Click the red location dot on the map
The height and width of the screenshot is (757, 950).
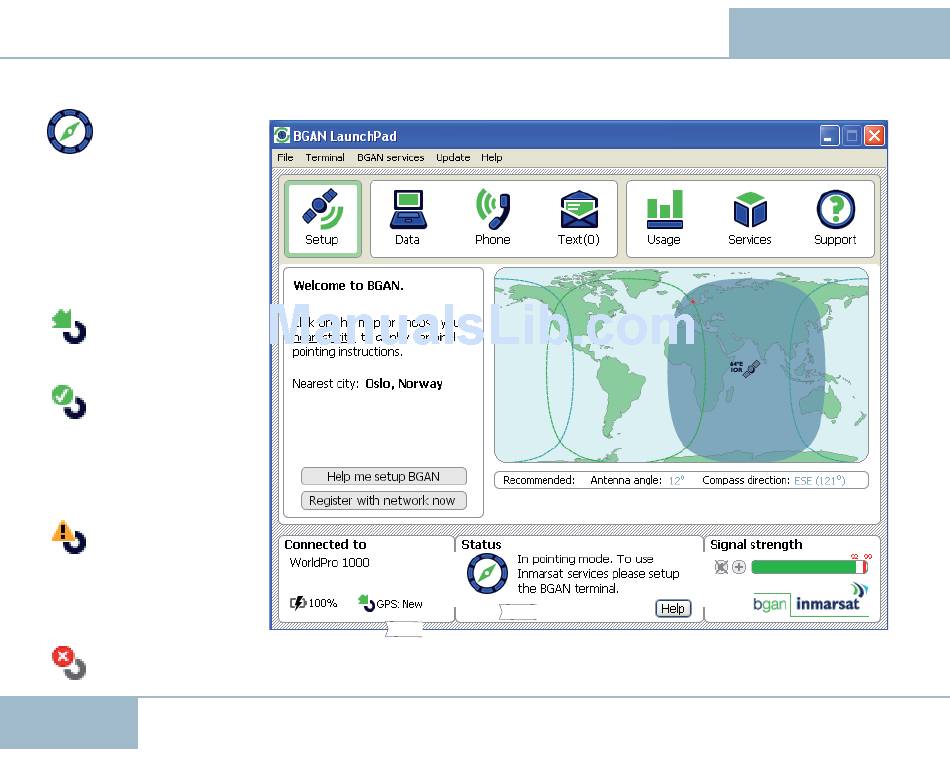pyautogui.click(x=693, y=301)
